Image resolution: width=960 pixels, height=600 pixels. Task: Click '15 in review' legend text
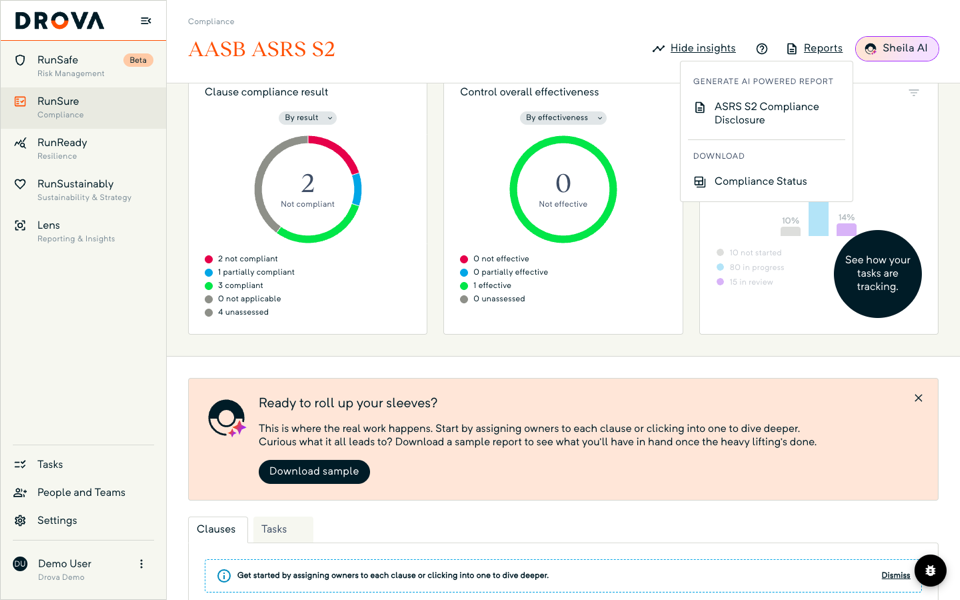coord(751,282)
